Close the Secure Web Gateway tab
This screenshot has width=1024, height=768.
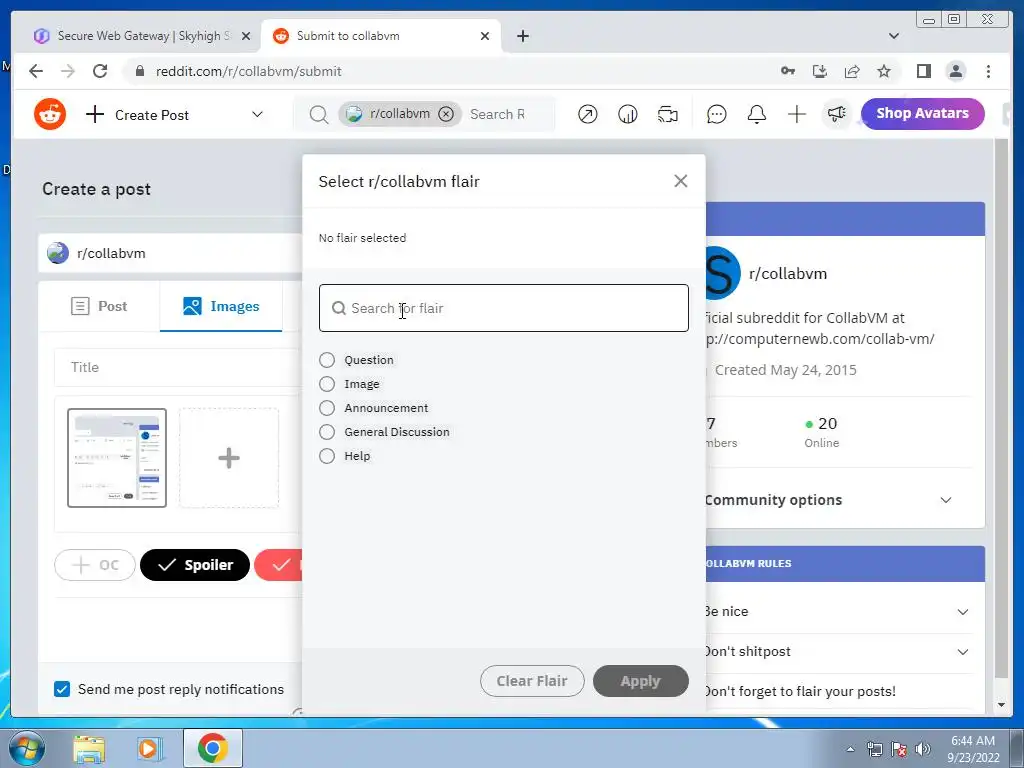[x=246, y=36]
